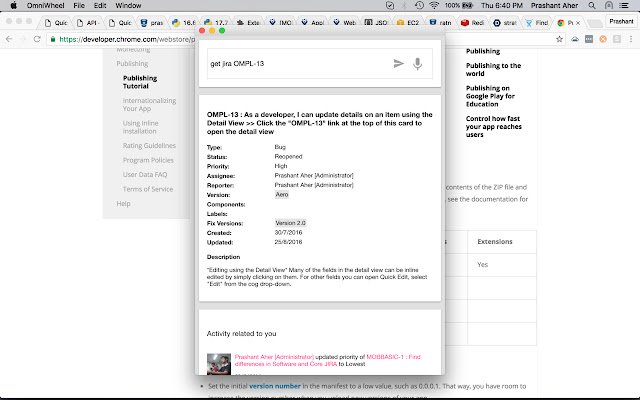The height and width of the screenshot is (400, 640).
Task: Switch to the 'Redi' tab
Action: [x=472, y=23]
